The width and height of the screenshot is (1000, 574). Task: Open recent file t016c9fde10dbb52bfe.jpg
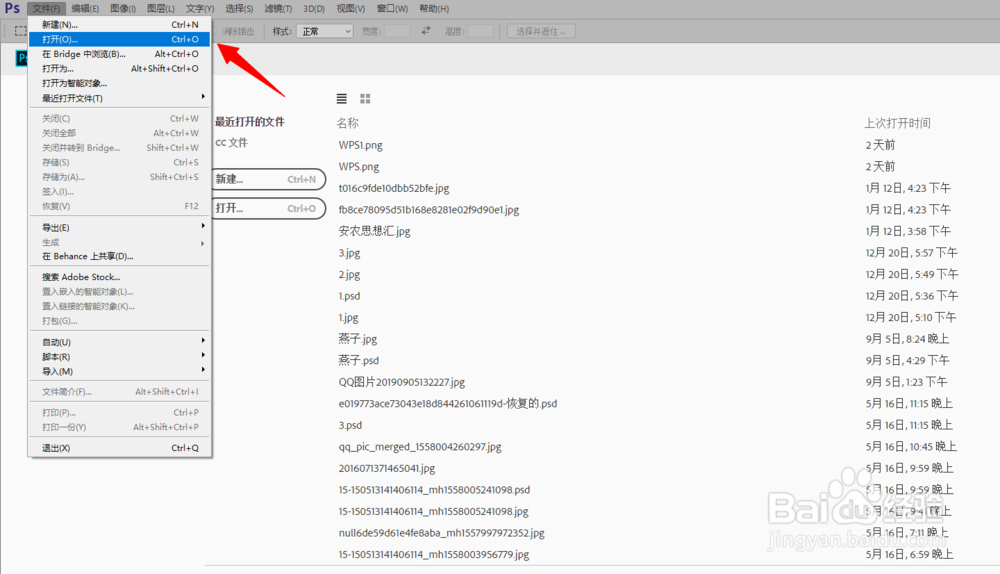[x=393, y=188]
